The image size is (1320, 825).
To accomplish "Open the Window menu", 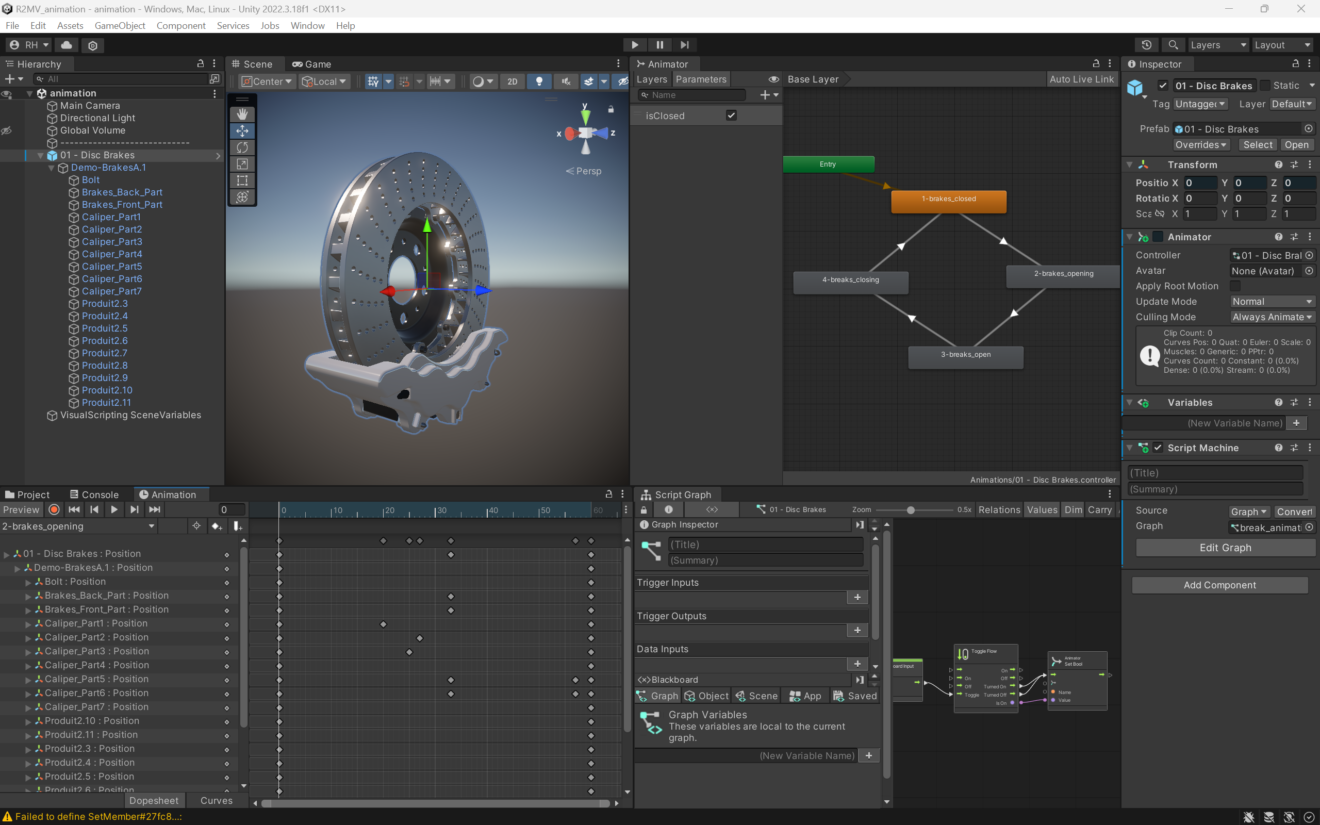I will coord(308,25).
